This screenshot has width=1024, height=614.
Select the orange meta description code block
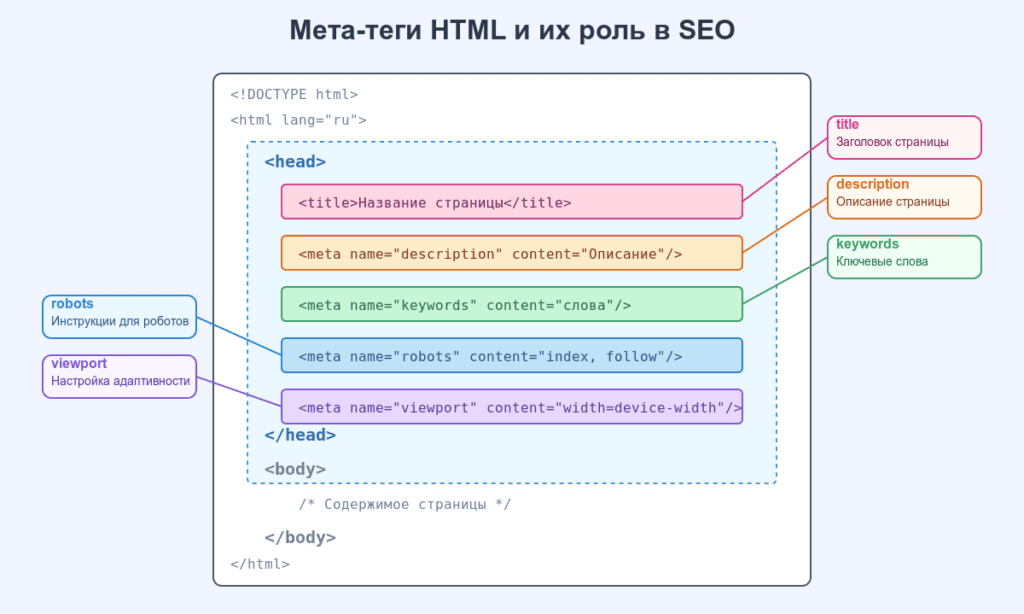[x=511, y=253]
